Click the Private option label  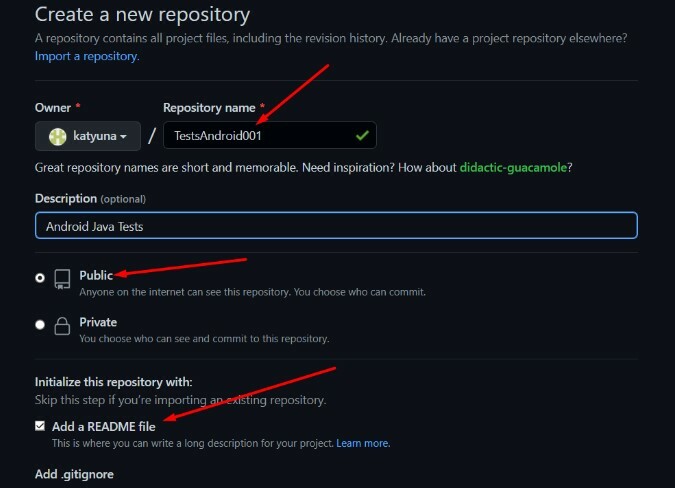(98, 322)
